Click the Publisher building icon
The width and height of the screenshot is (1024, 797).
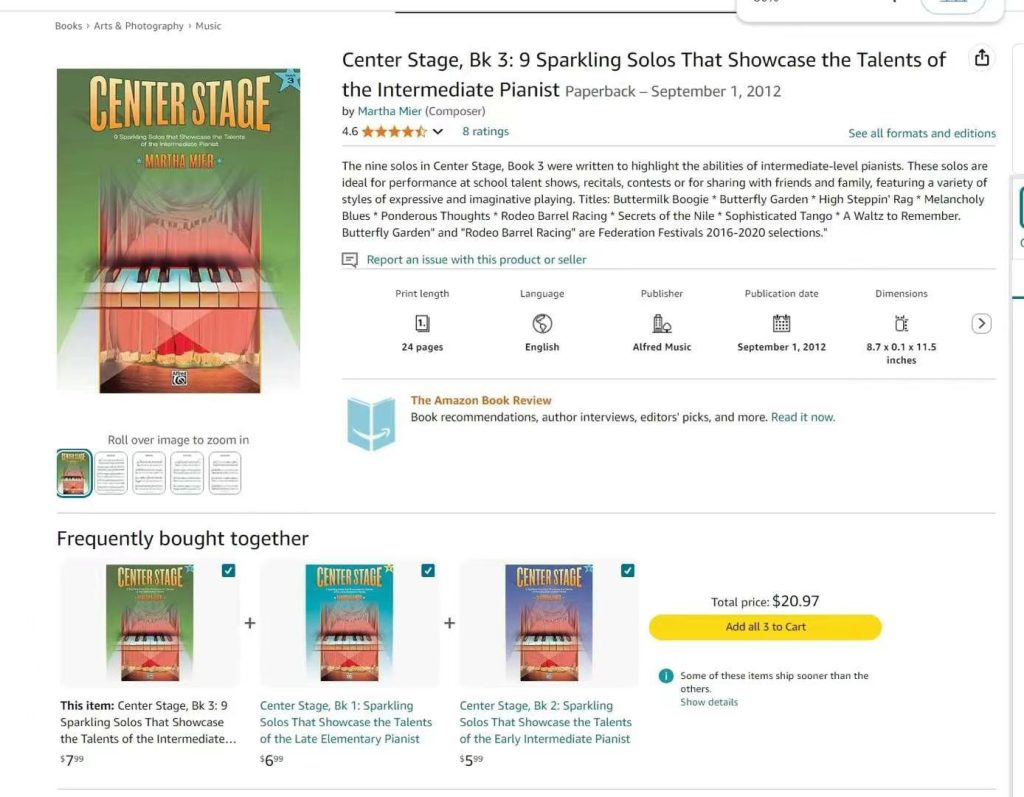click(662, 323)
